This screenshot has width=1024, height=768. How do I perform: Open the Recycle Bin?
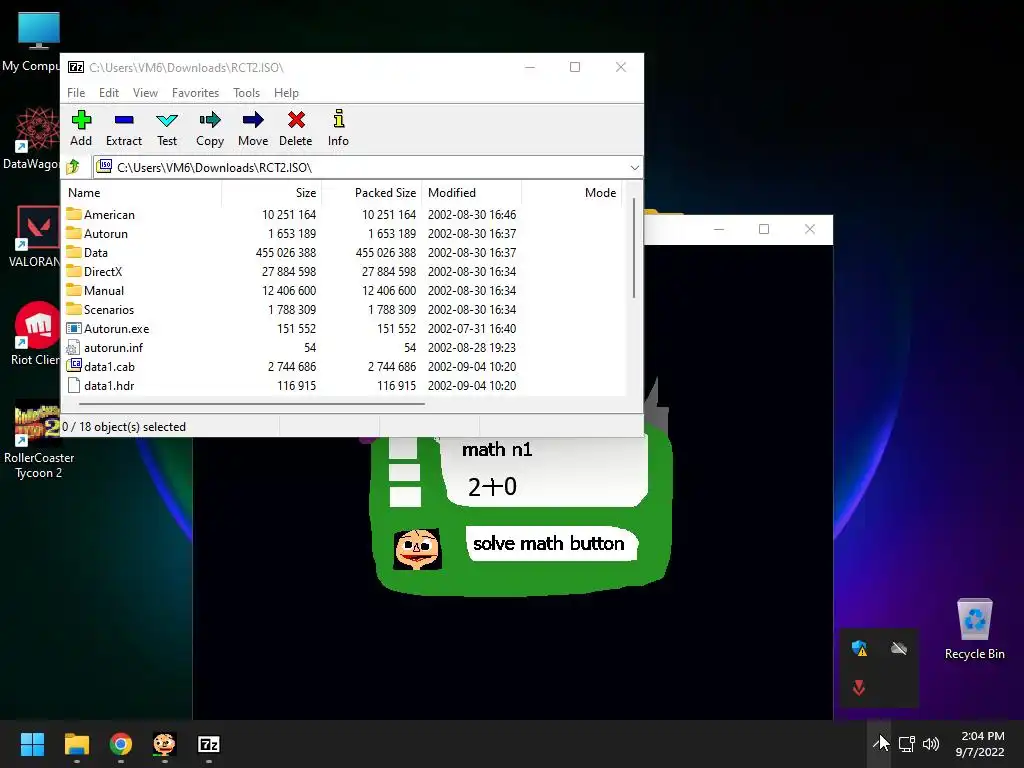(x=974, y=629)
